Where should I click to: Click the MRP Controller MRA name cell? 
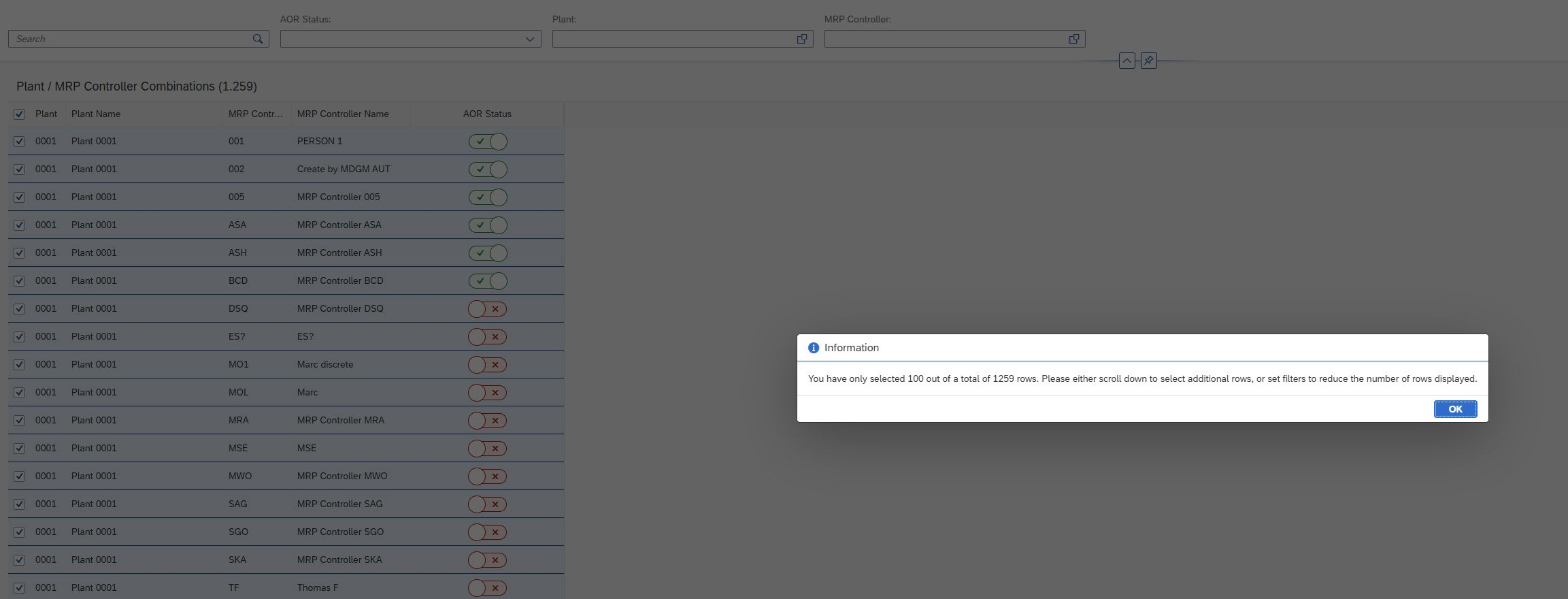pyautogui.click(x=341, y=420)
